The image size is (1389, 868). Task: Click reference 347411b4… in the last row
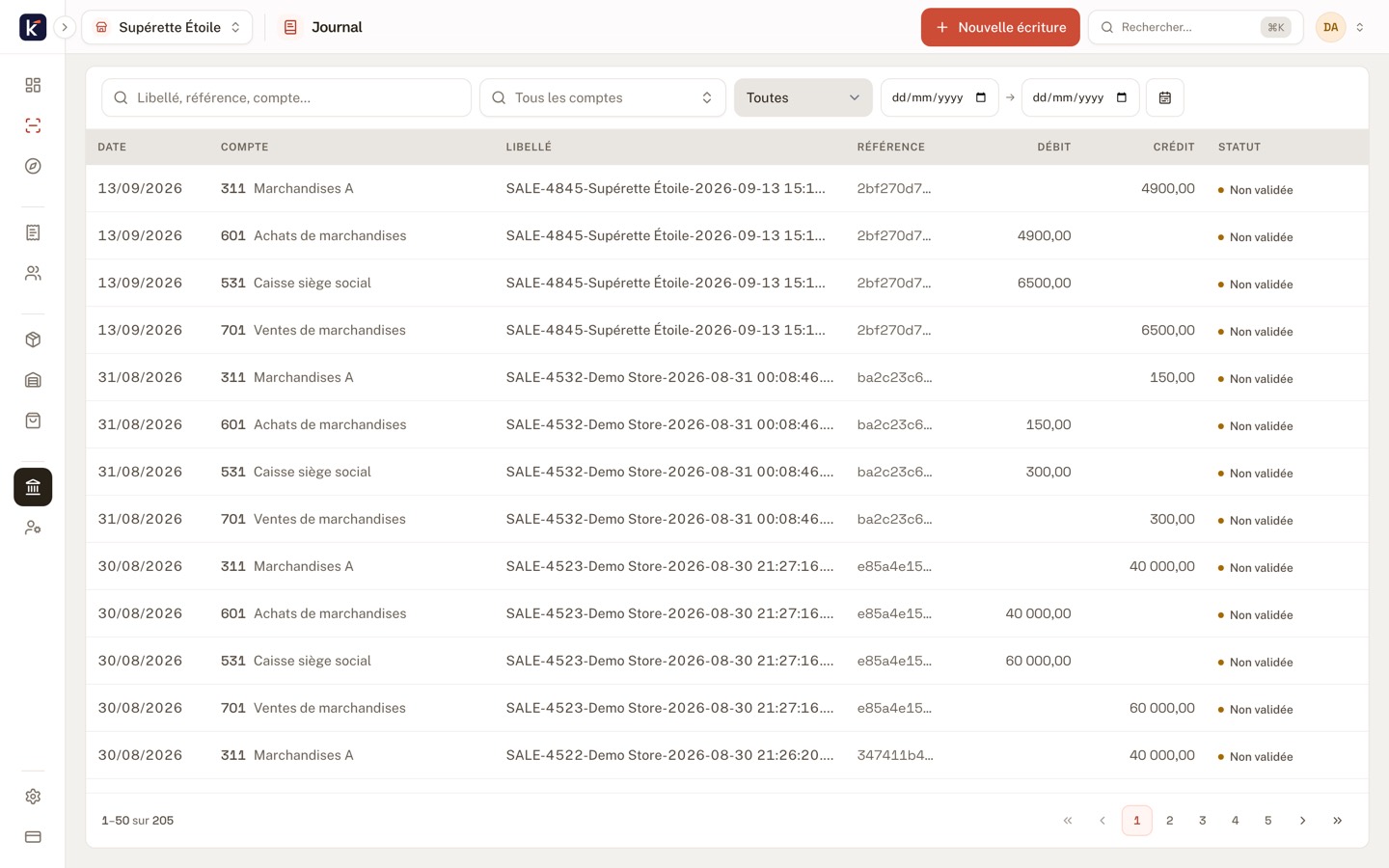click(895, 756)
